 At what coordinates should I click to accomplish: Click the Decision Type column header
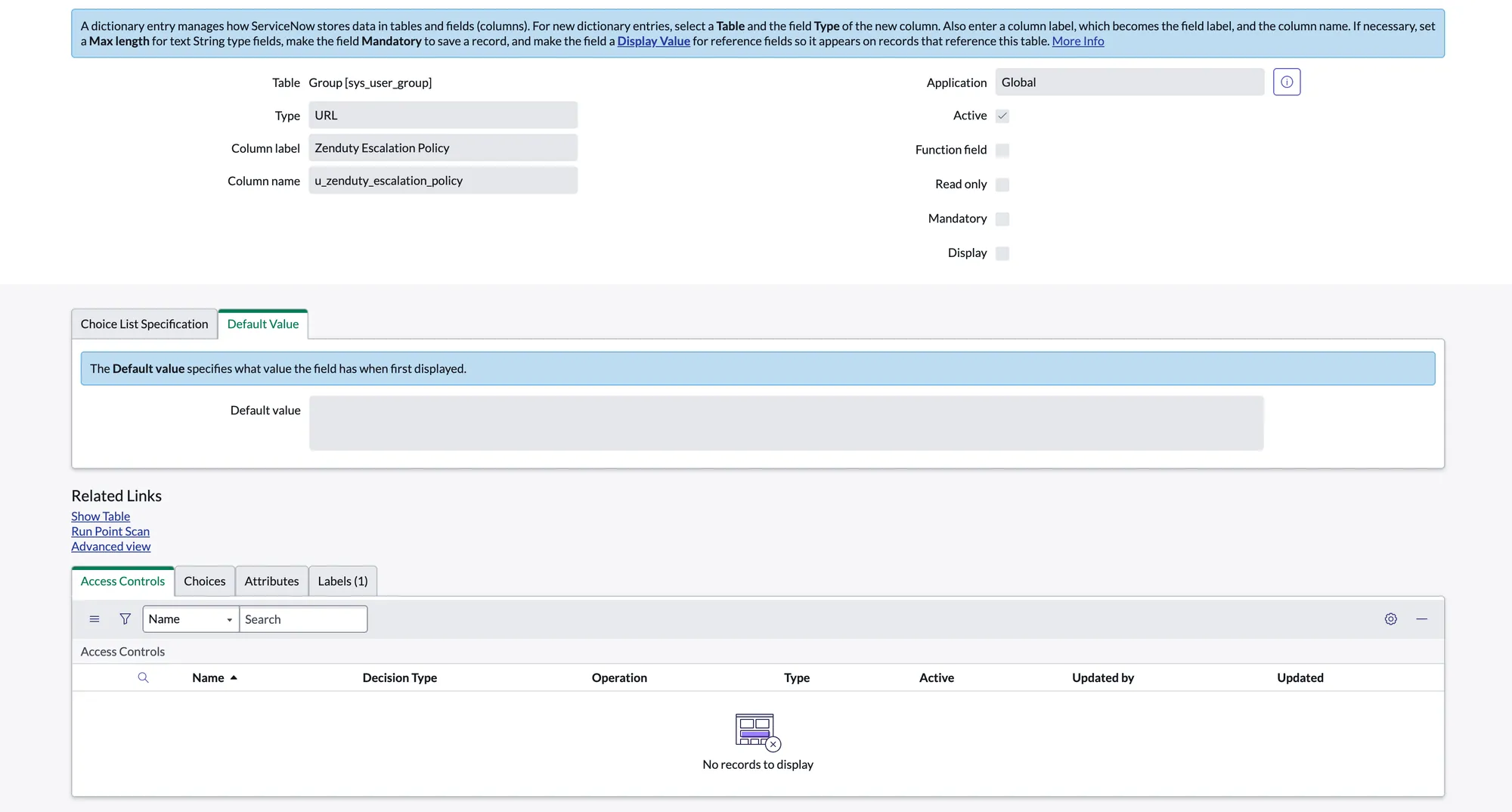399,677
